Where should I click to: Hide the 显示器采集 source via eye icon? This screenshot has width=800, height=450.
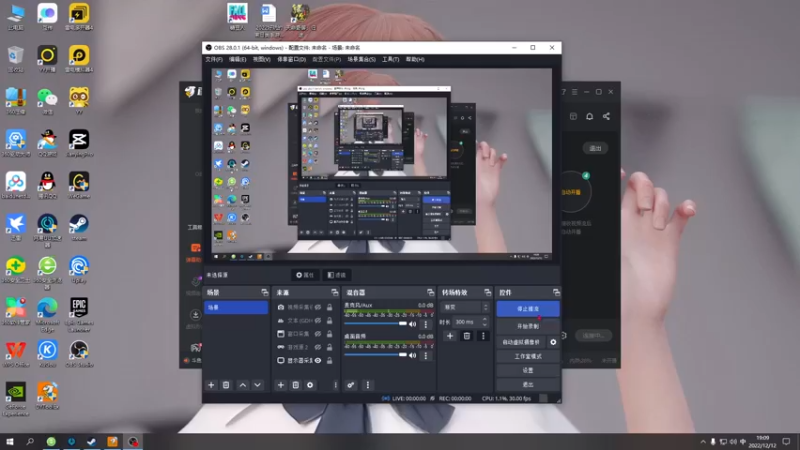318,360
